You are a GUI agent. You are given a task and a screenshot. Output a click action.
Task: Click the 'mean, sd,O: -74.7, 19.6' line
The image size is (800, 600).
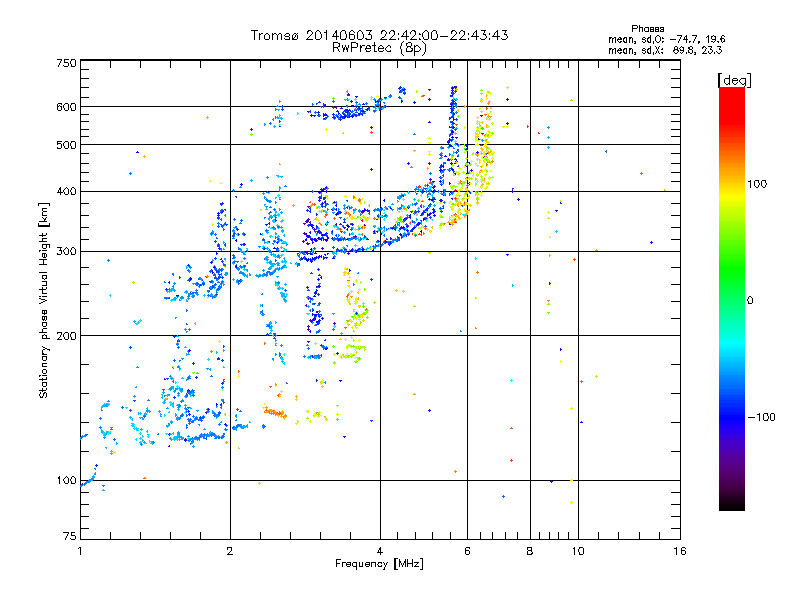coord(666,39)
